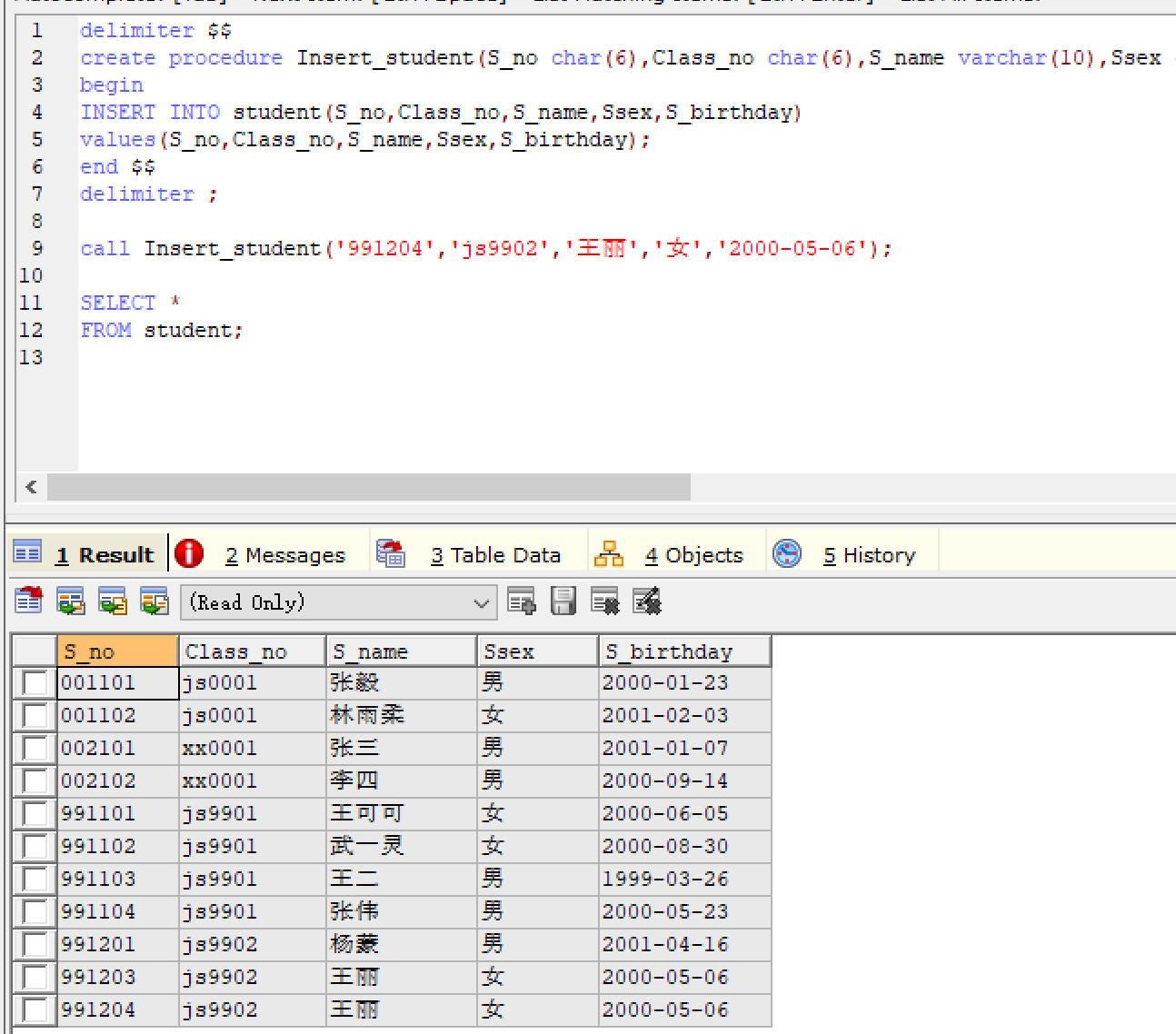The image size is (1176, 1034).
Task: Click the Result grid tab icon
Action: point(27,552)
